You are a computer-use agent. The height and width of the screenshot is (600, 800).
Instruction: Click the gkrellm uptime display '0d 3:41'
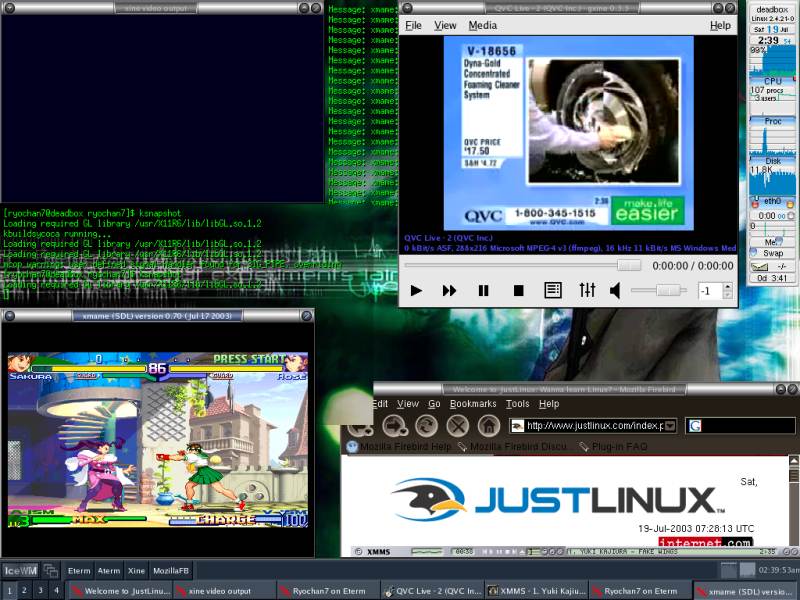click(772, 279)
